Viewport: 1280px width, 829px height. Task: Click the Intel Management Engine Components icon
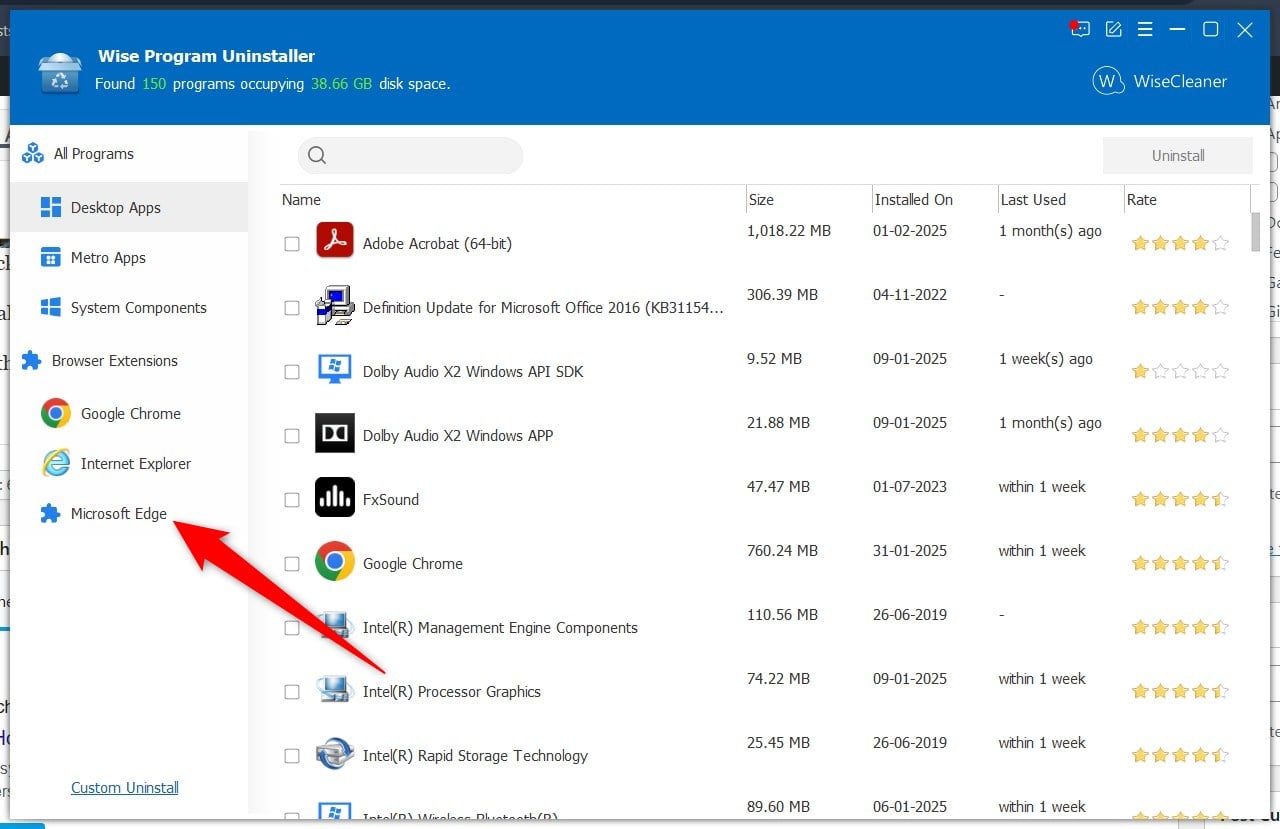(x=335, y=625)
